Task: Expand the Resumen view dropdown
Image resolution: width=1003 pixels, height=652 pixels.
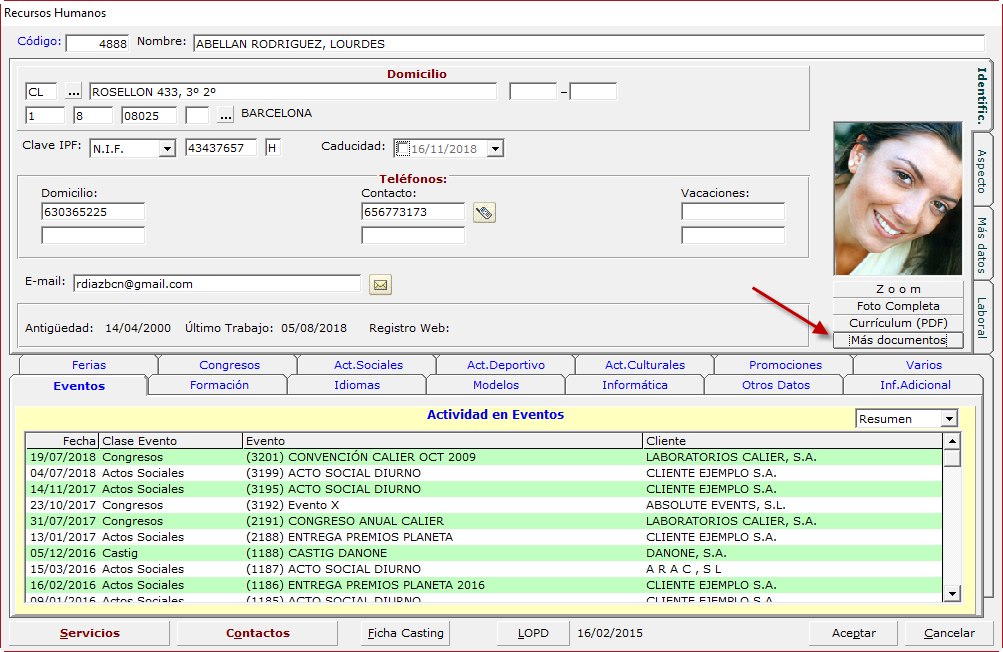Action: point(949,418)
